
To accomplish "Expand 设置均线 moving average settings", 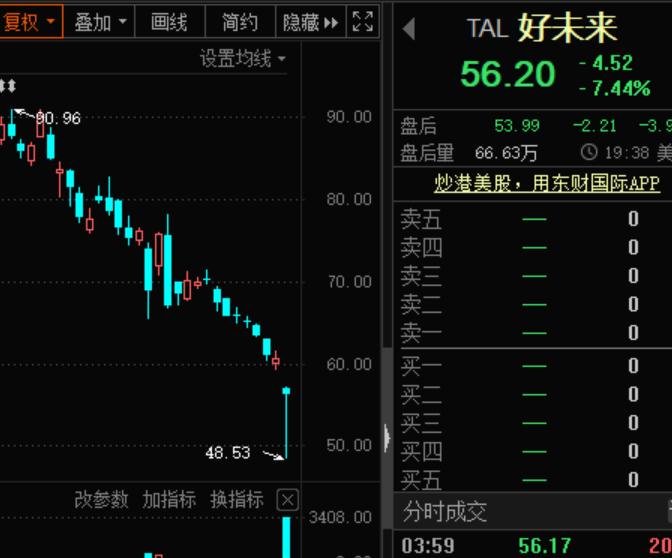I will 243,59.
